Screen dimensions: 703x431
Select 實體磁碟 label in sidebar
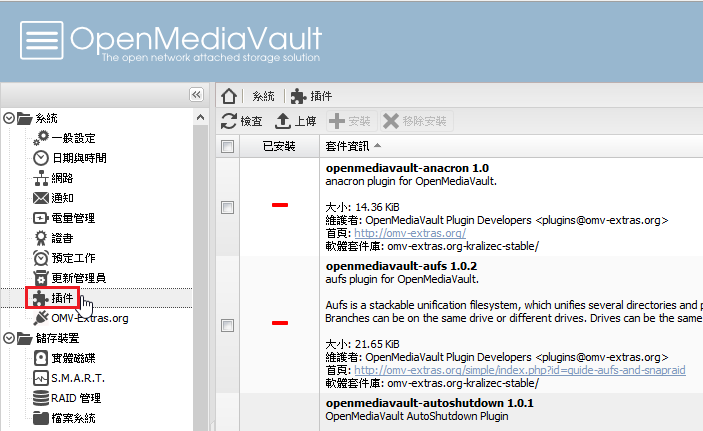point(74,358)
